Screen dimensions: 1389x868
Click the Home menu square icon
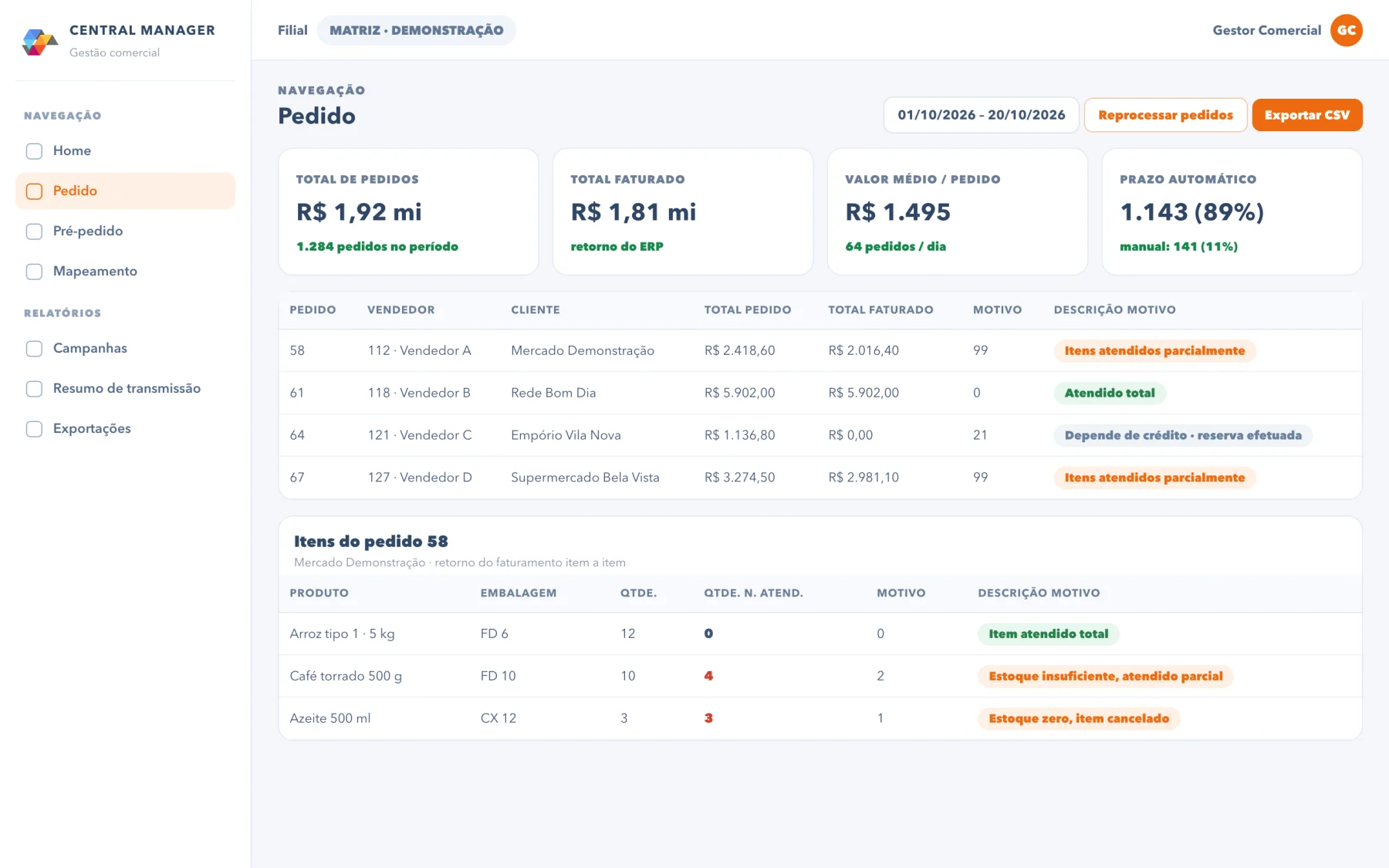point(34,151)
